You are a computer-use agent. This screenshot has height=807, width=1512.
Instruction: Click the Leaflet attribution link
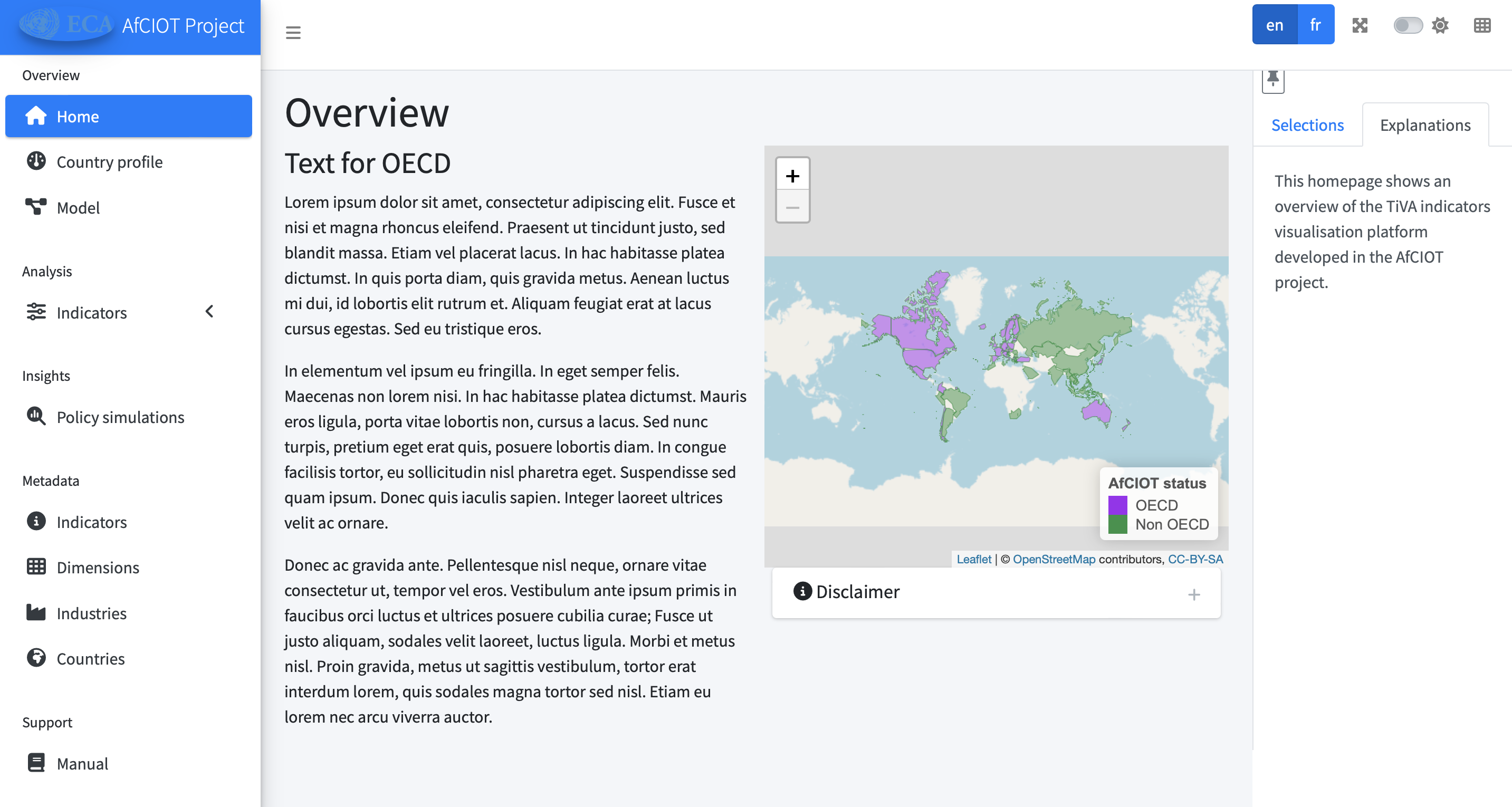pos(973,559)
